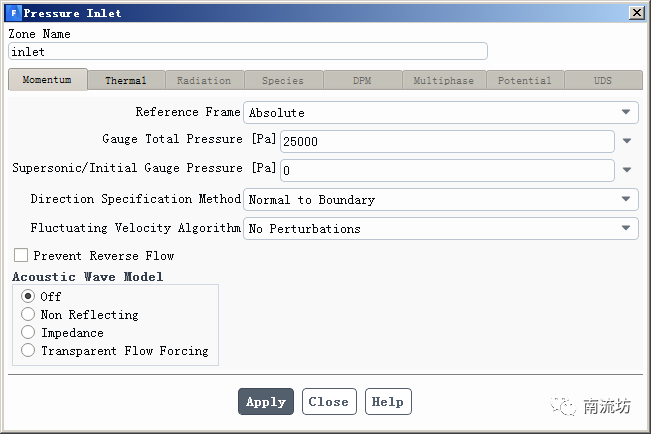Select Transparent Flow Forcing option
This screenshot has height=434, width=651.
pos(28,351)
